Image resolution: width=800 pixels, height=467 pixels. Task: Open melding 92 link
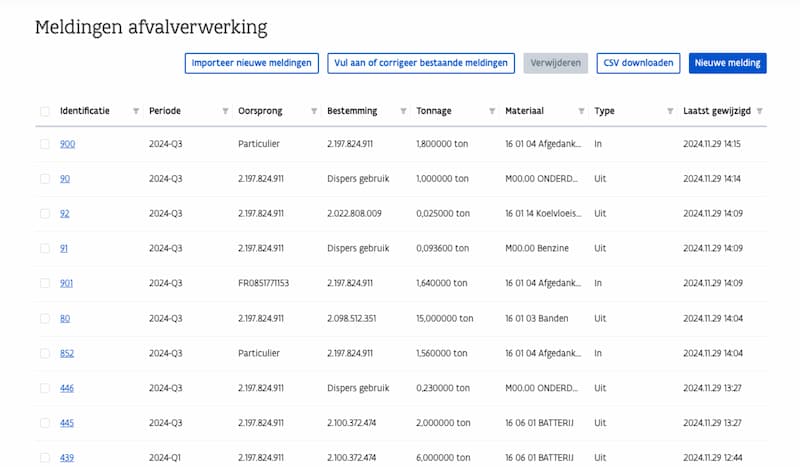tap(64, 213)
